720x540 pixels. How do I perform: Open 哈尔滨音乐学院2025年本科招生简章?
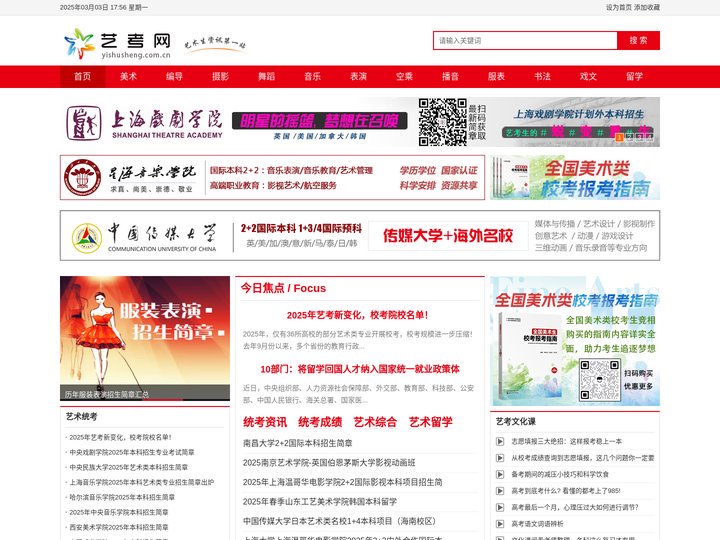[x=122, y=497]
